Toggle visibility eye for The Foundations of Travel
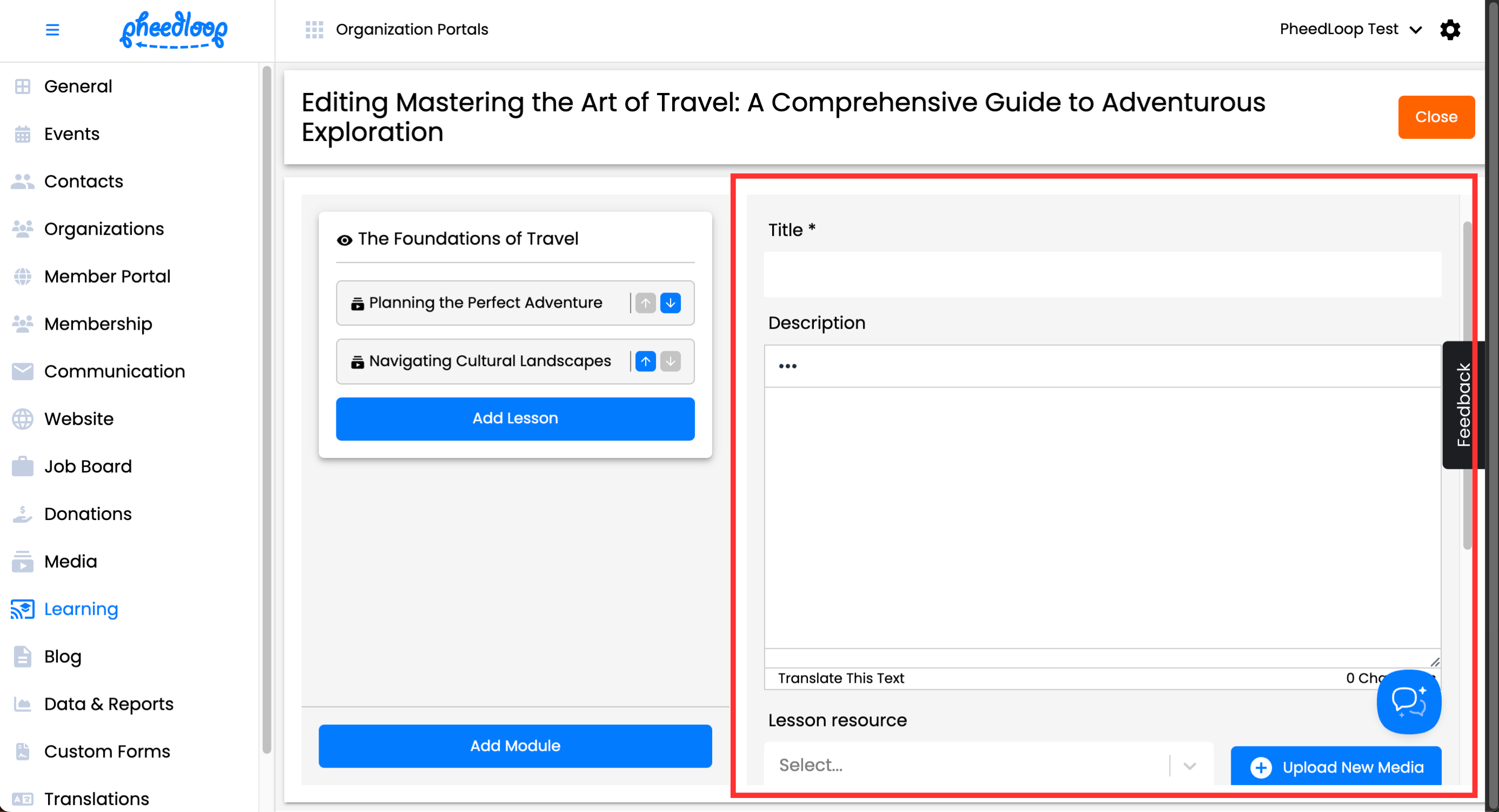 click(x=344, y=239)
